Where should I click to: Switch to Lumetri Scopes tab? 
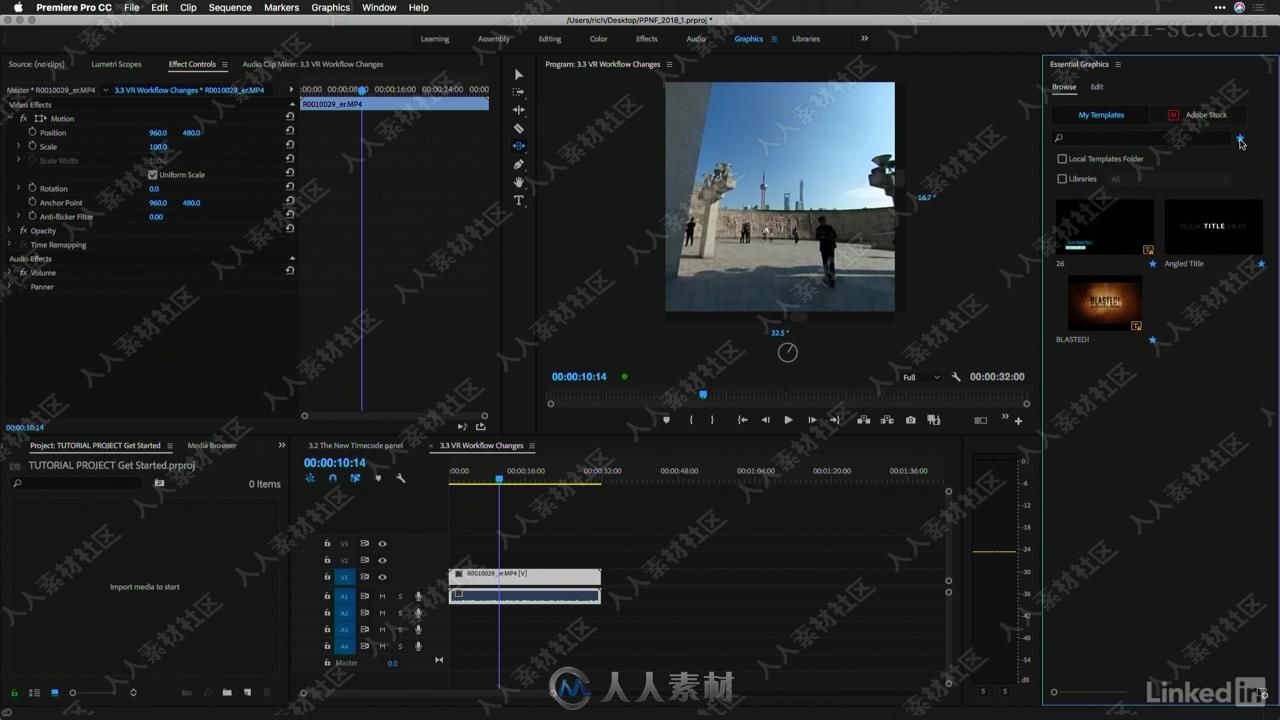pos(116,64)
